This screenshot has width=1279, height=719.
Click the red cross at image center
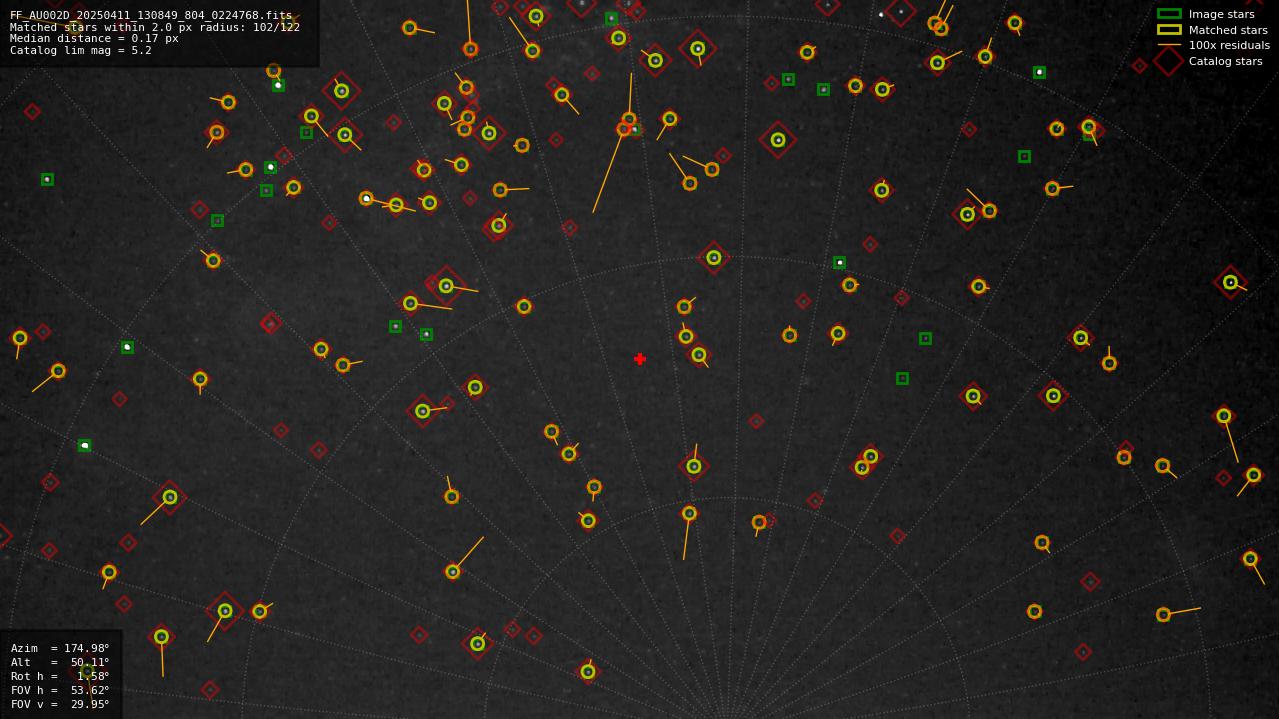coord(640,359)
